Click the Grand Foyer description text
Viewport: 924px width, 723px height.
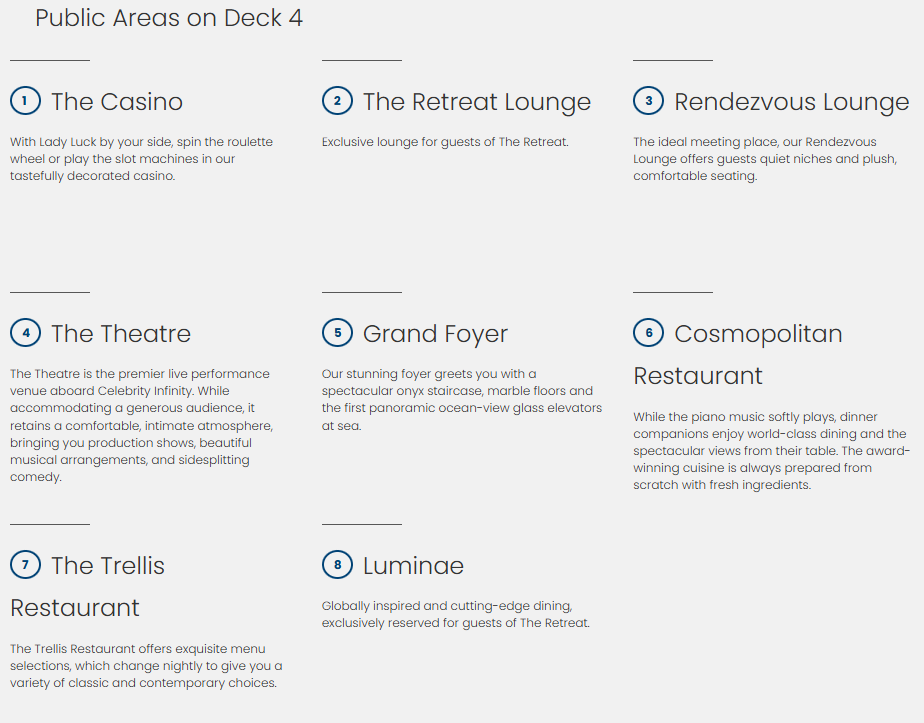pyautogui.click(x=461, y=400)
